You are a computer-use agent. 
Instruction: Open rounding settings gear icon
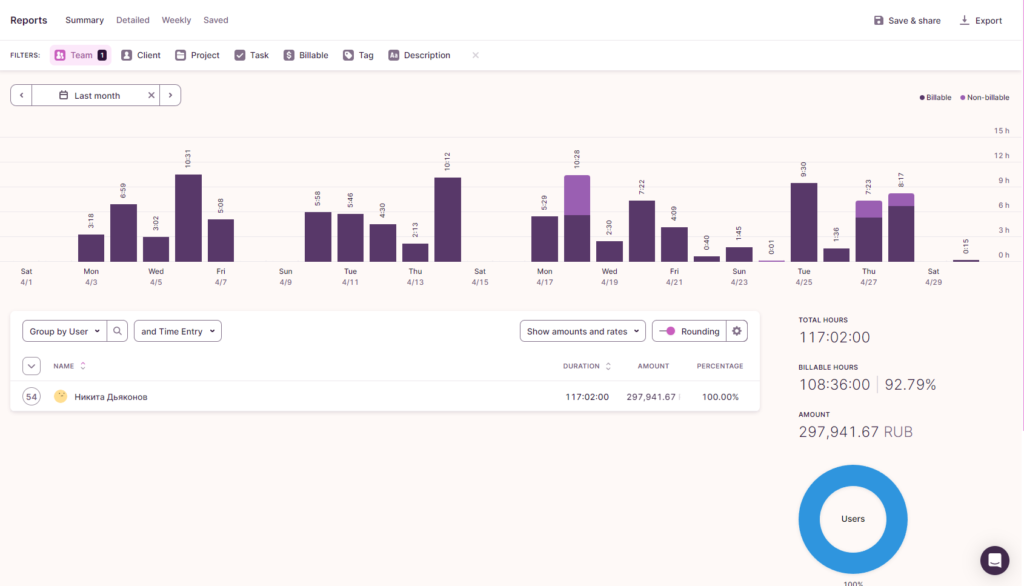[x=737, y=331]
